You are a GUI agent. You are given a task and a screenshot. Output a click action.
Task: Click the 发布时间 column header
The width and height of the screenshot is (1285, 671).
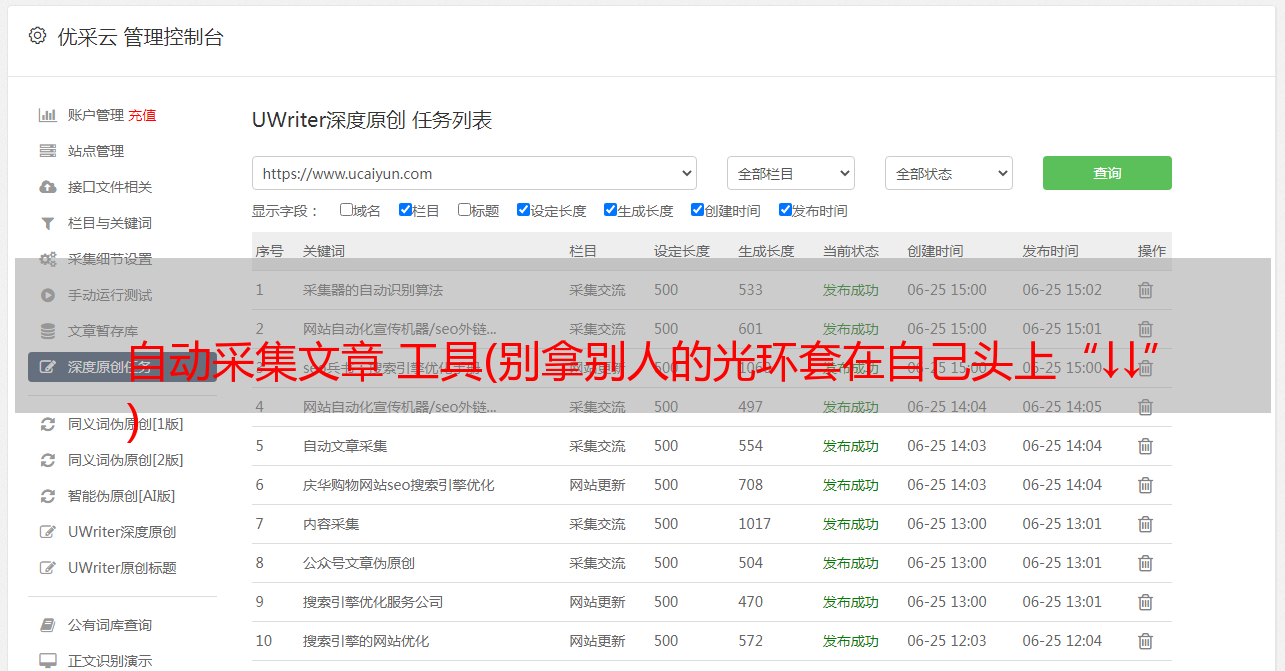[1050, 251]
